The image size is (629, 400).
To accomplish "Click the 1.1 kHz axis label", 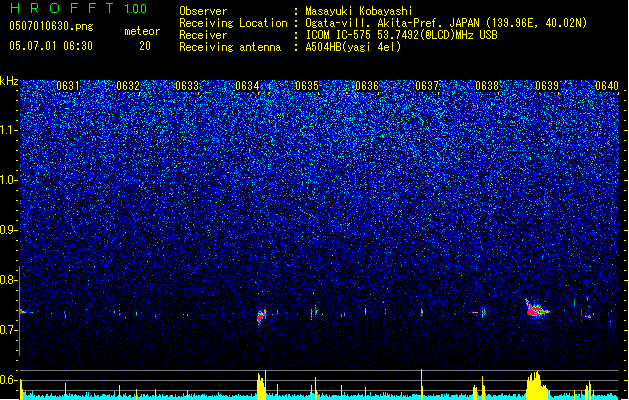I will tap(9, 130).
